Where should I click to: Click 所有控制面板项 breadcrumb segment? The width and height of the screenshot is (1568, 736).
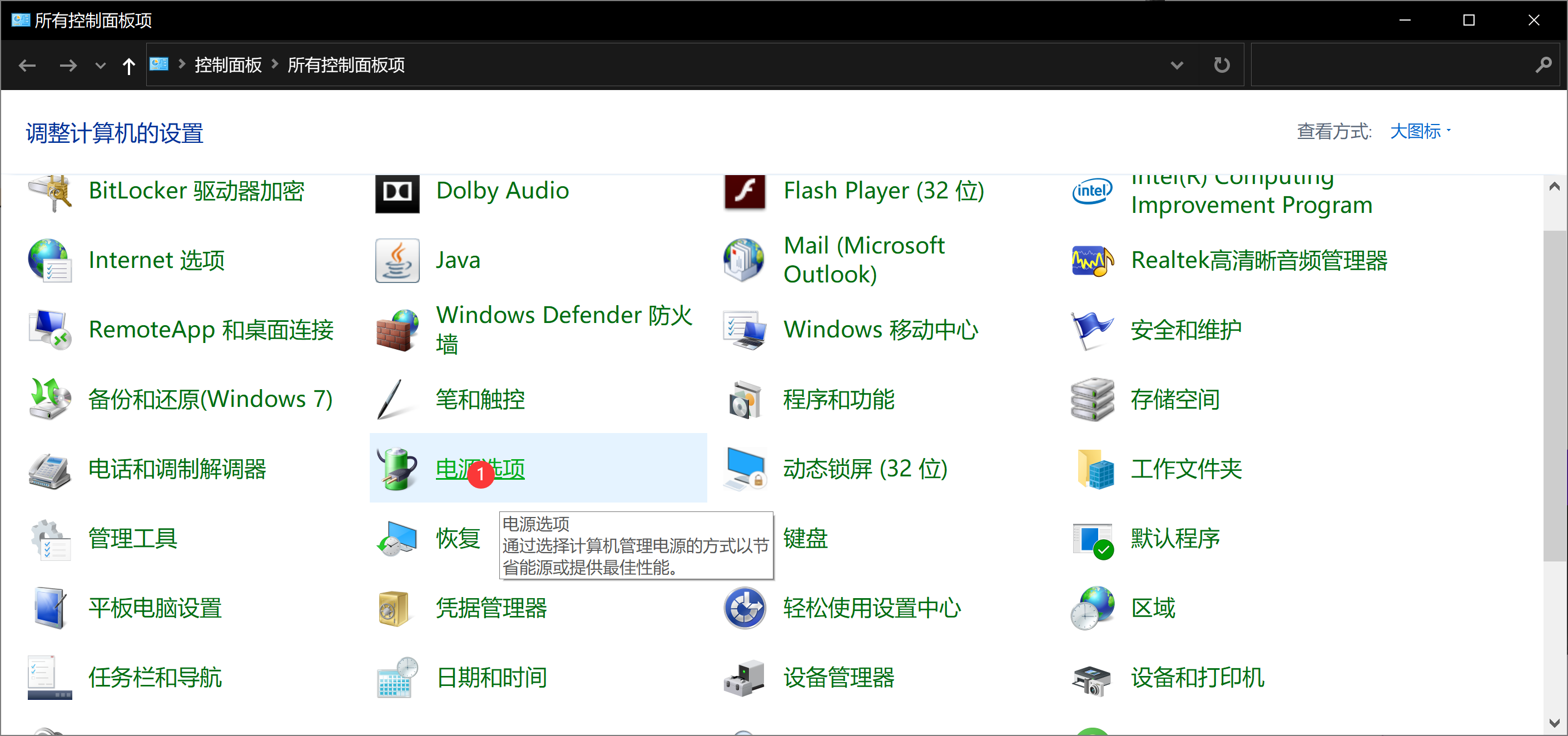click(x=346, y=65)
